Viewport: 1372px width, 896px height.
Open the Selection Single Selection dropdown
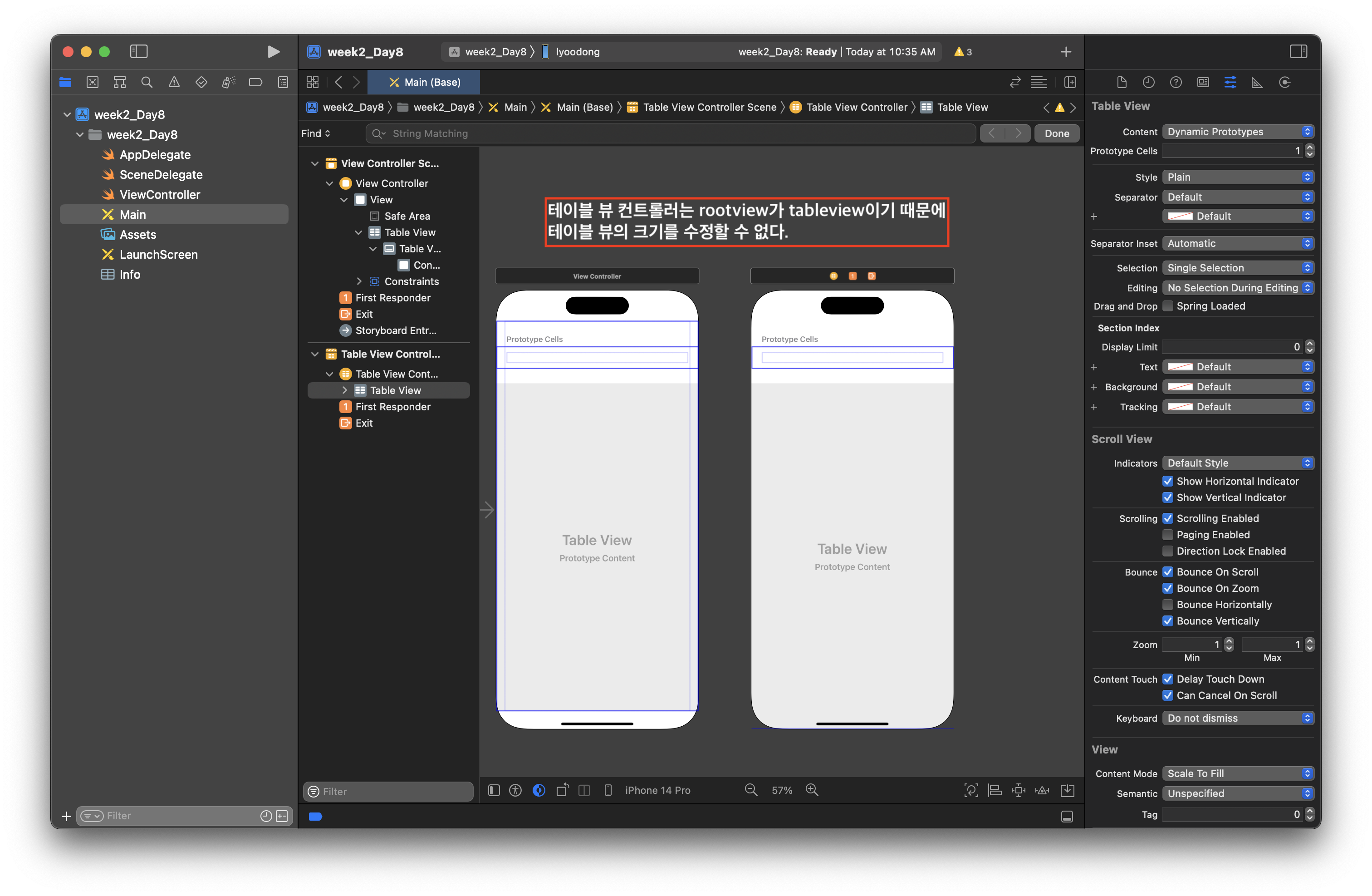click(1237, 267)
